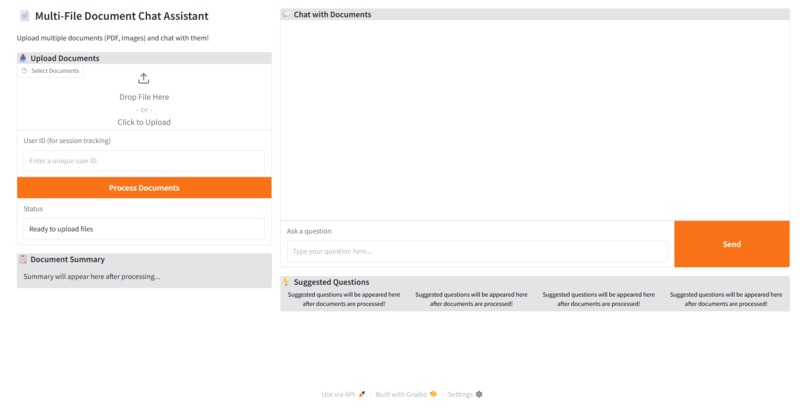Click the Summary will appear here after processing text
Image resolution: width=806 pixels, height=406 pixels.
(91, 276)
